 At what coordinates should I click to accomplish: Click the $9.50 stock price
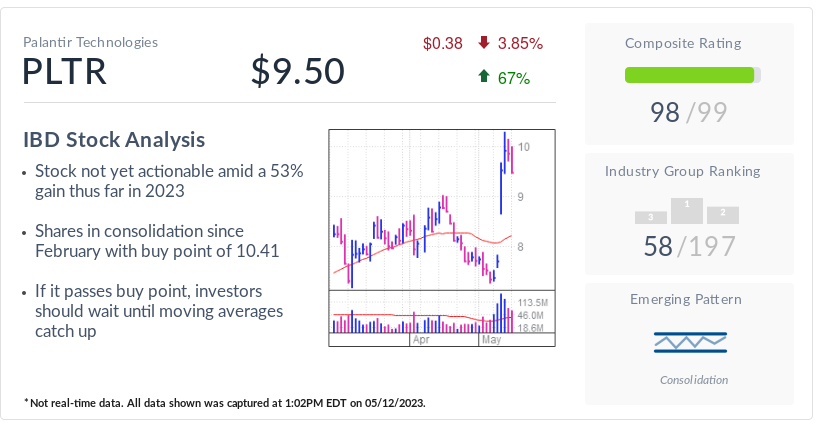[297, 72]
